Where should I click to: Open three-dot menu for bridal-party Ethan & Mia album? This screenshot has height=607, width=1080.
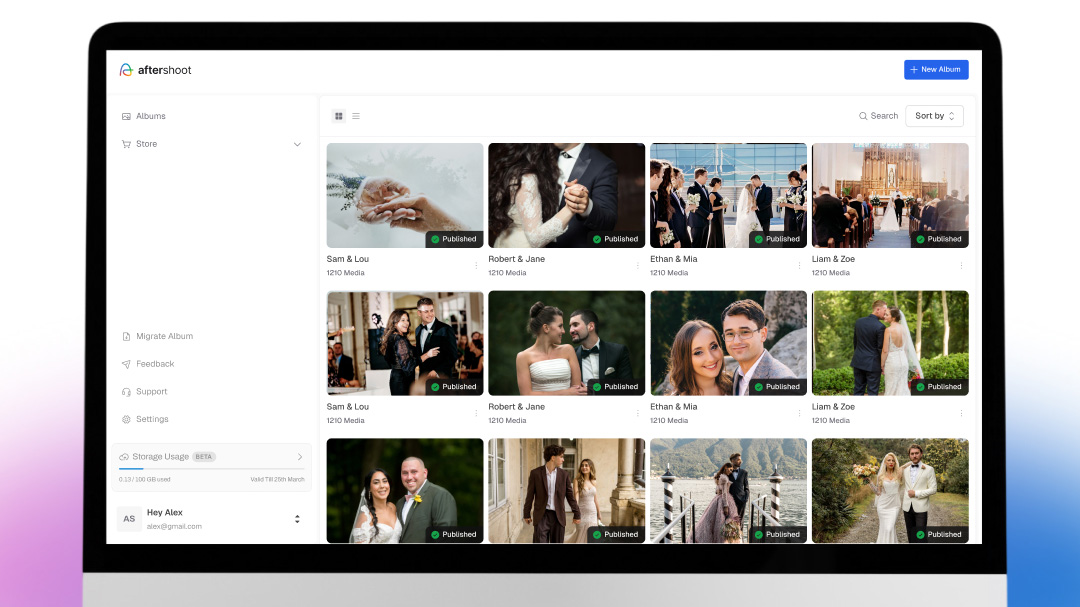coord(800,265)
